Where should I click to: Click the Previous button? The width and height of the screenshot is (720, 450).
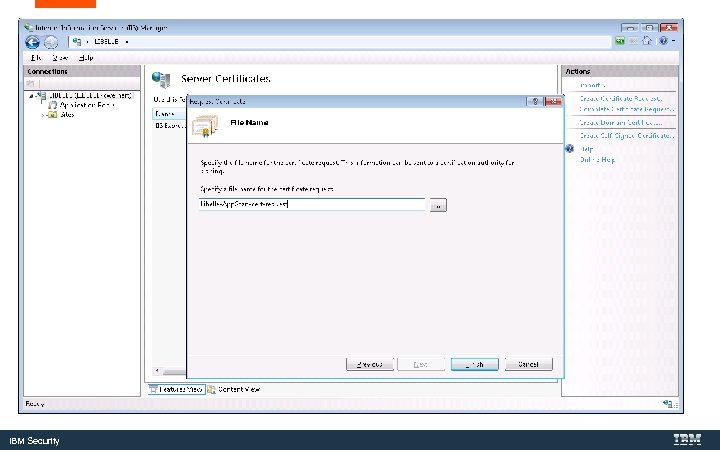pos(370,364)
